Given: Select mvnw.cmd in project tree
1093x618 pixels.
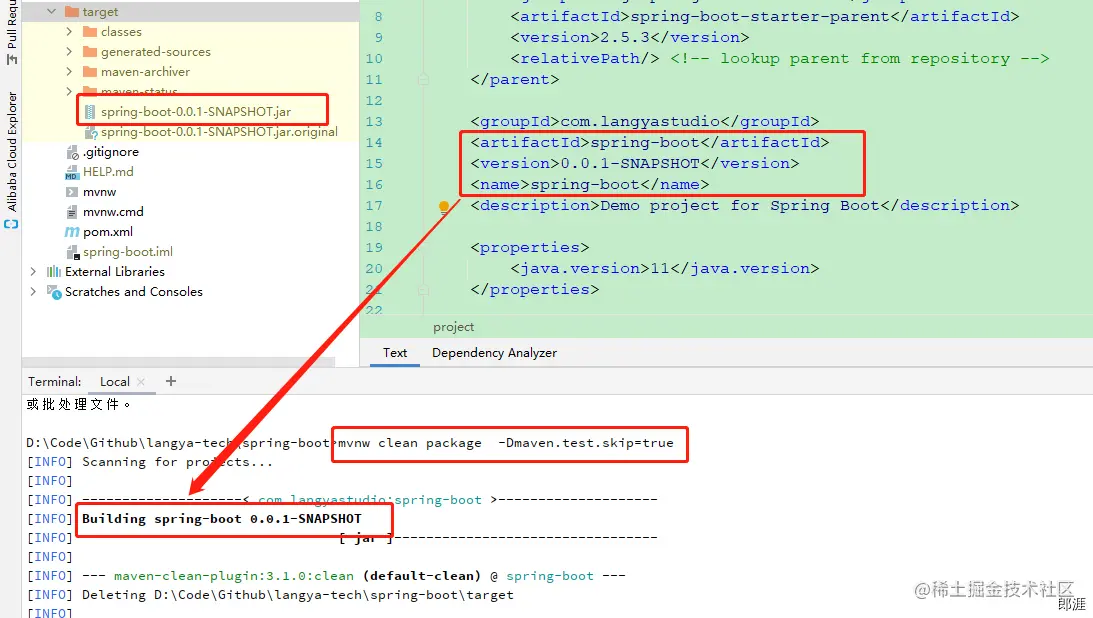Looking at the screenshot, I should [x=113, y=212].
